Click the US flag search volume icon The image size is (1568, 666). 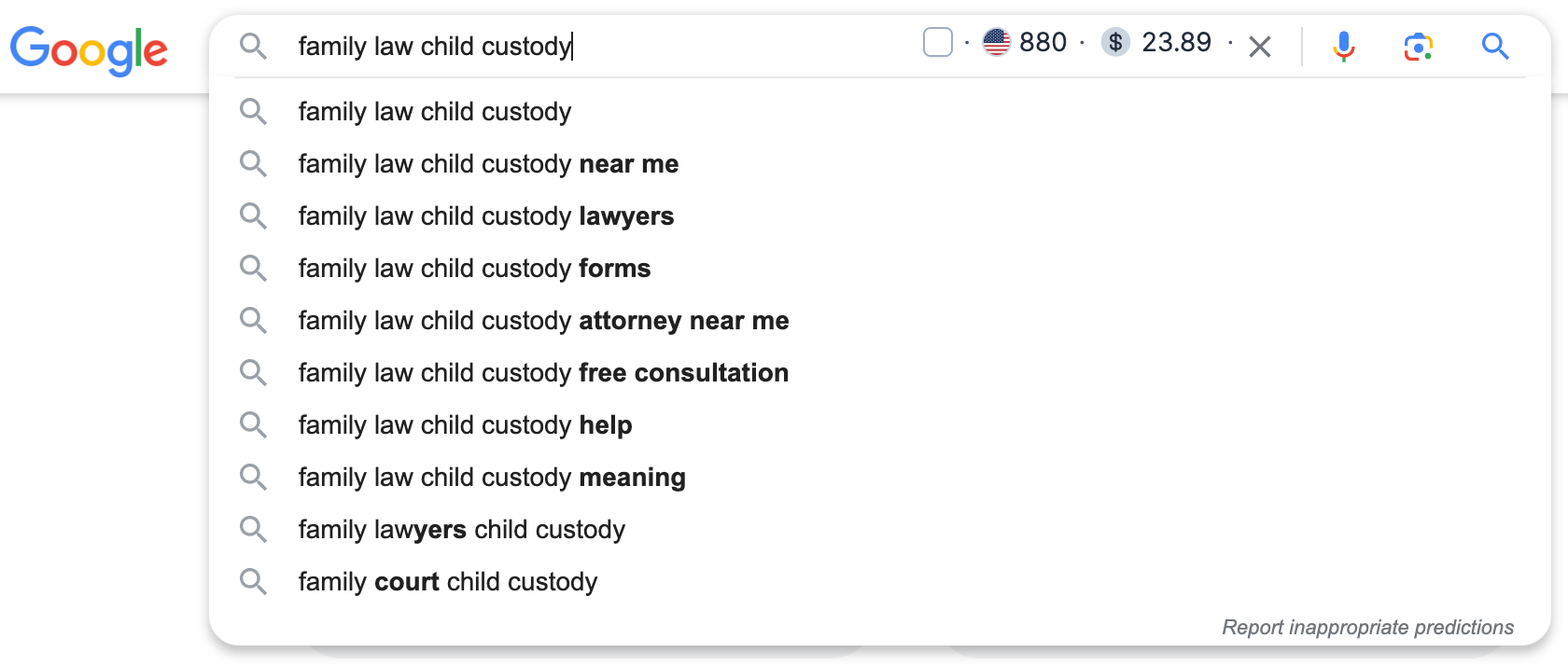pyautogui.click(x=997, y=42)
